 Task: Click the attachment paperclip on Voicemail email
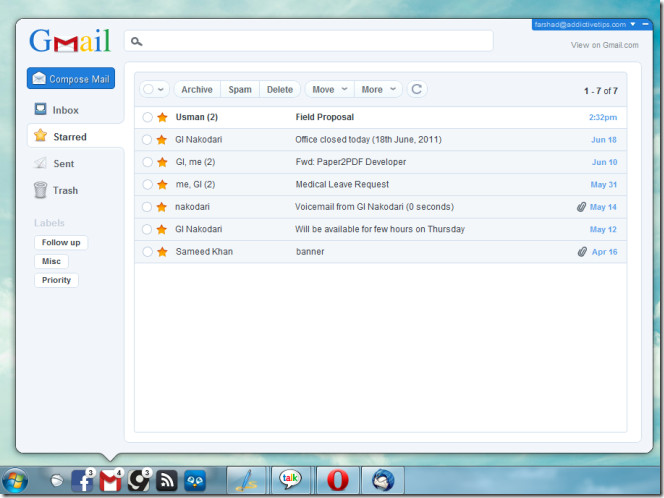tap(581, 207)
